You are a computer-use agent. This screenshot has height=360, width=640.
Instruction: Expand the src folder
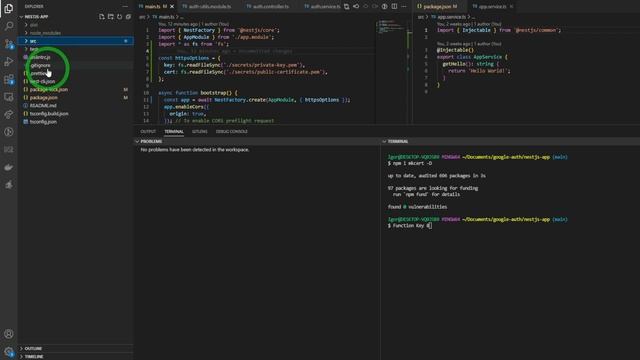tap(76, 41)
